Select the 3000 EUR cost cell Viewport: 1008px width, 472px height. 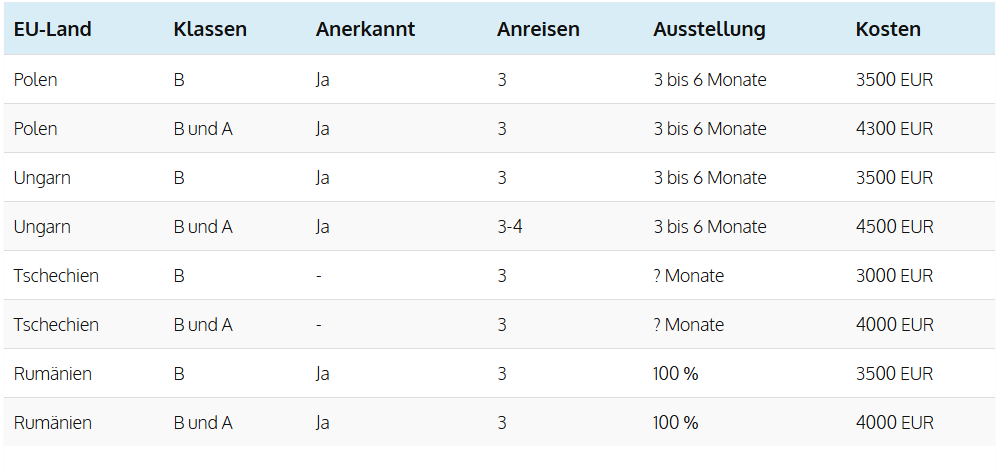pos(894,276)
